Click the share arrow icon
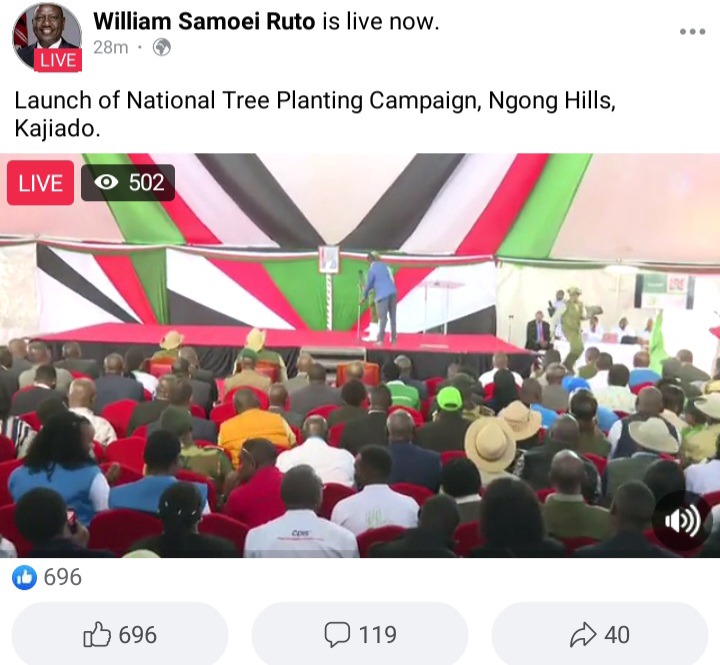This screenshot has width=720, height=665. [x=583, y=634]
